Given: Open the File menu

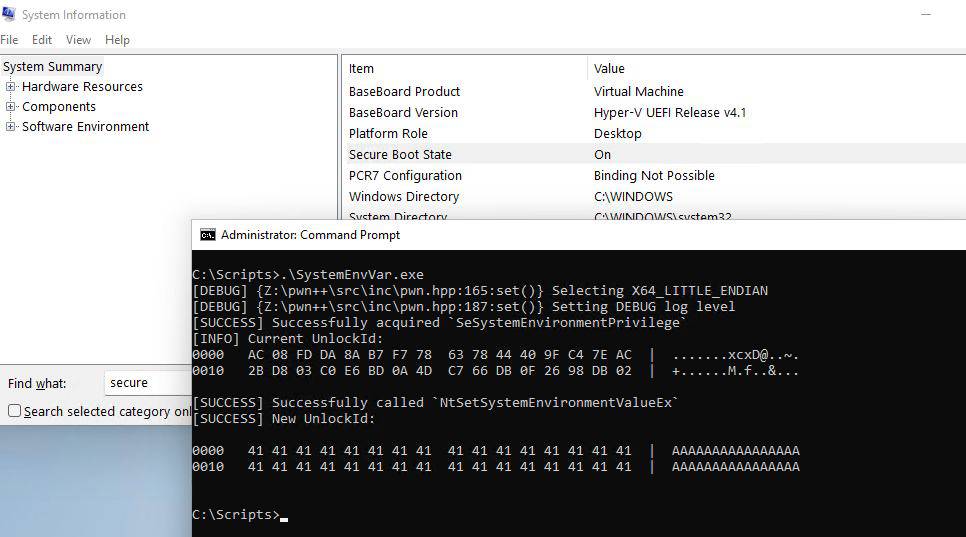Looking at the screenshot, I should tap(9, 40).
